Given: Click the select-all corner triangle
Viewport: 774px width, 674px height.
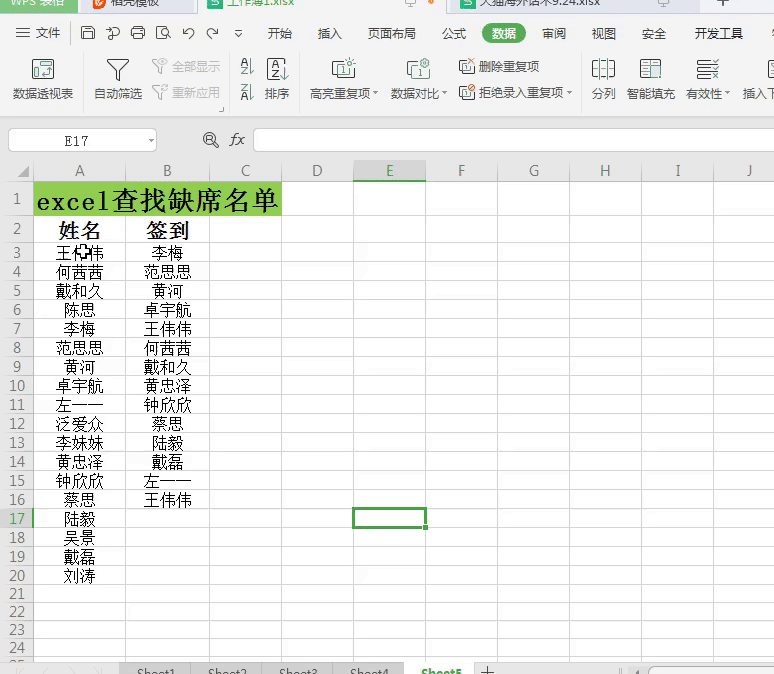Looking at the screenshot, I should coord(23,171).
